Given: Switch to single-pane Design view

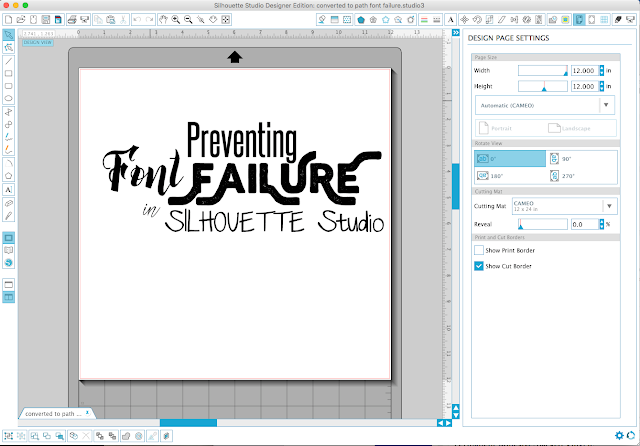Looking at the screenshot, I should click(x=9, y=285).
